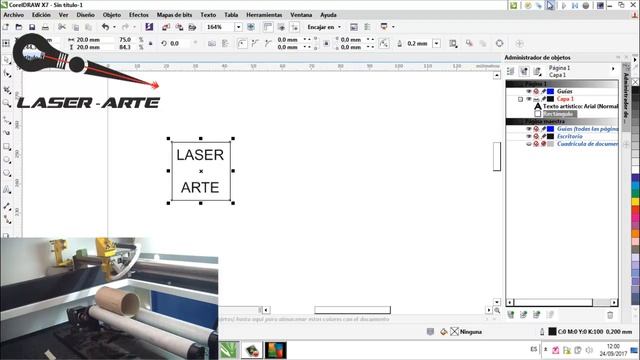
Task: Open the Mapas de bits menu
Action: tap(174, 15)
